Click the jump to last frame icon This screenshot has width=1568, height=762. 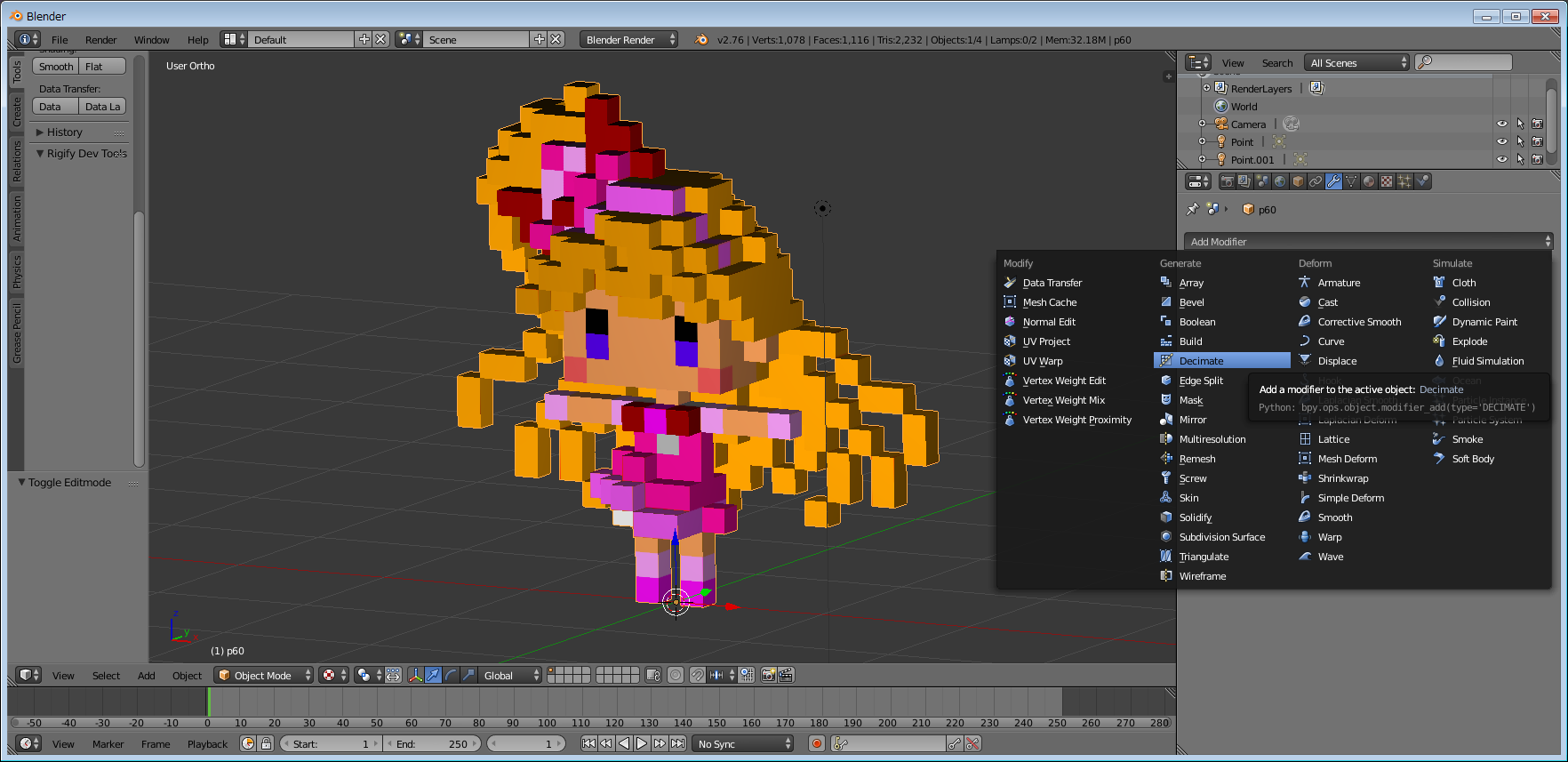coord(677,743)
